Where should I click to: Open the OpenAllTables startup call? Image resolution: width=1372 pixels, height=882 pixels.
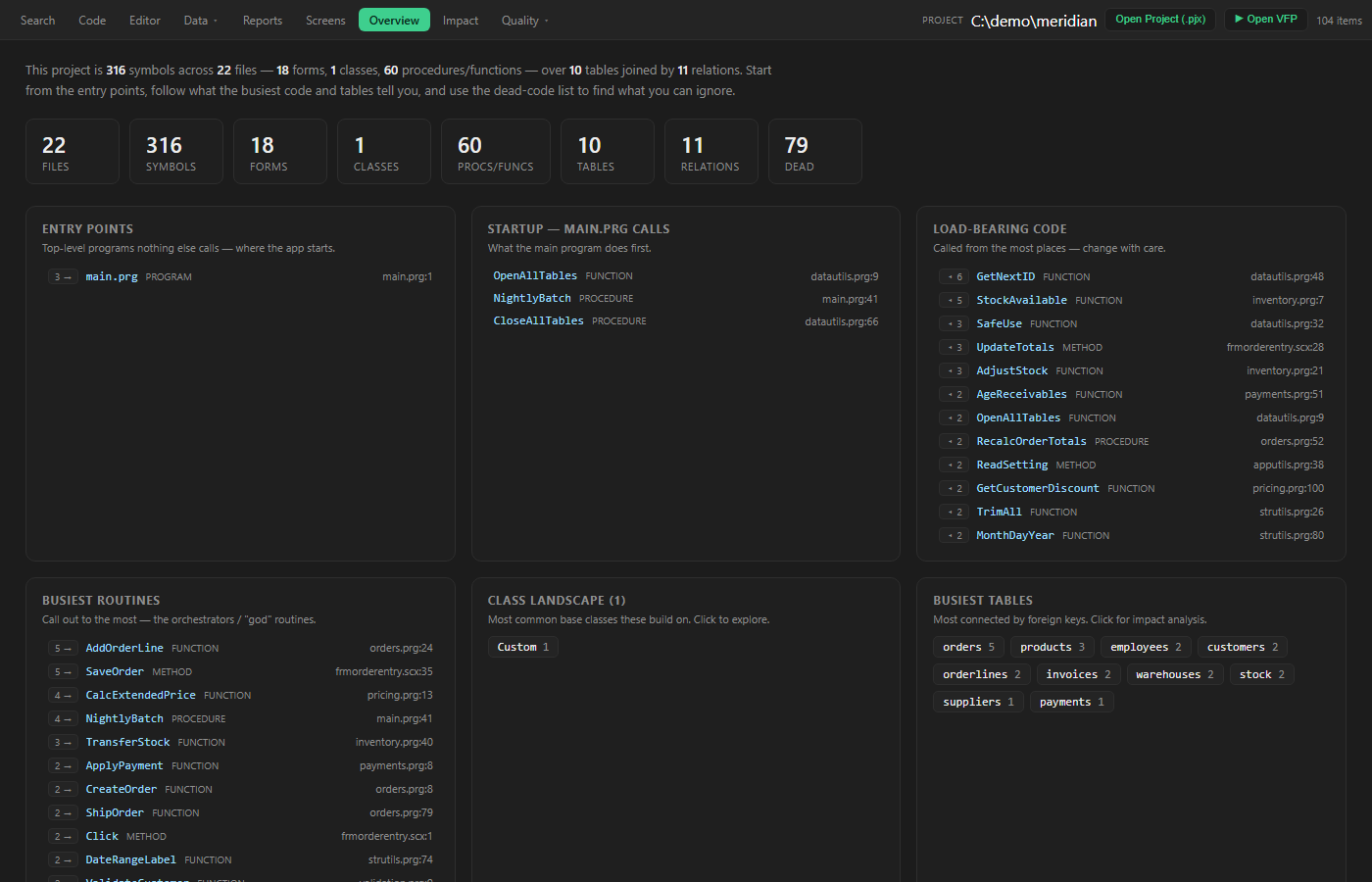686,275
